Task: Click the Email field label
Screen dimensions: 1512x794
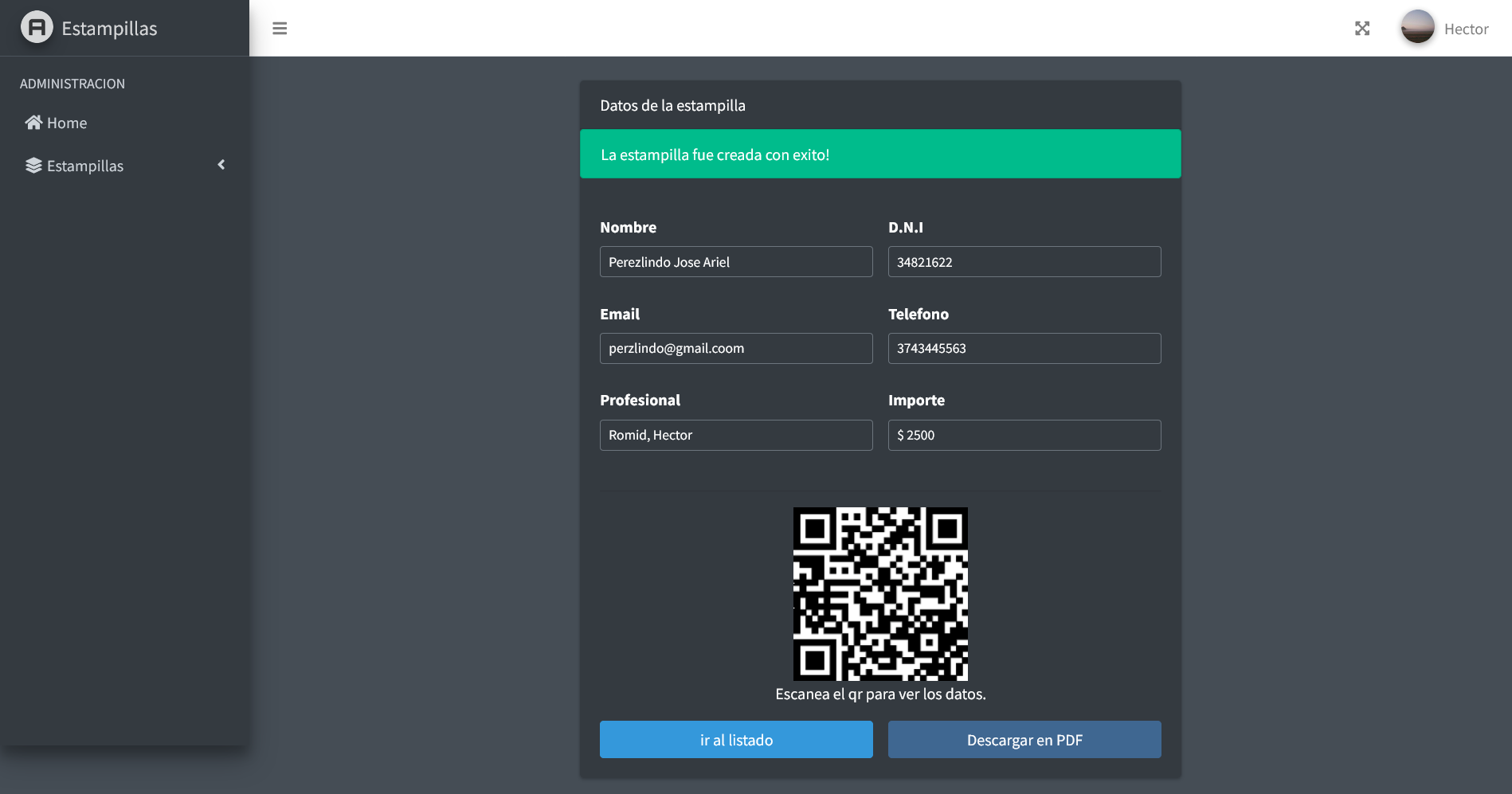Action: pyautogui.click(x=620, y=315)
